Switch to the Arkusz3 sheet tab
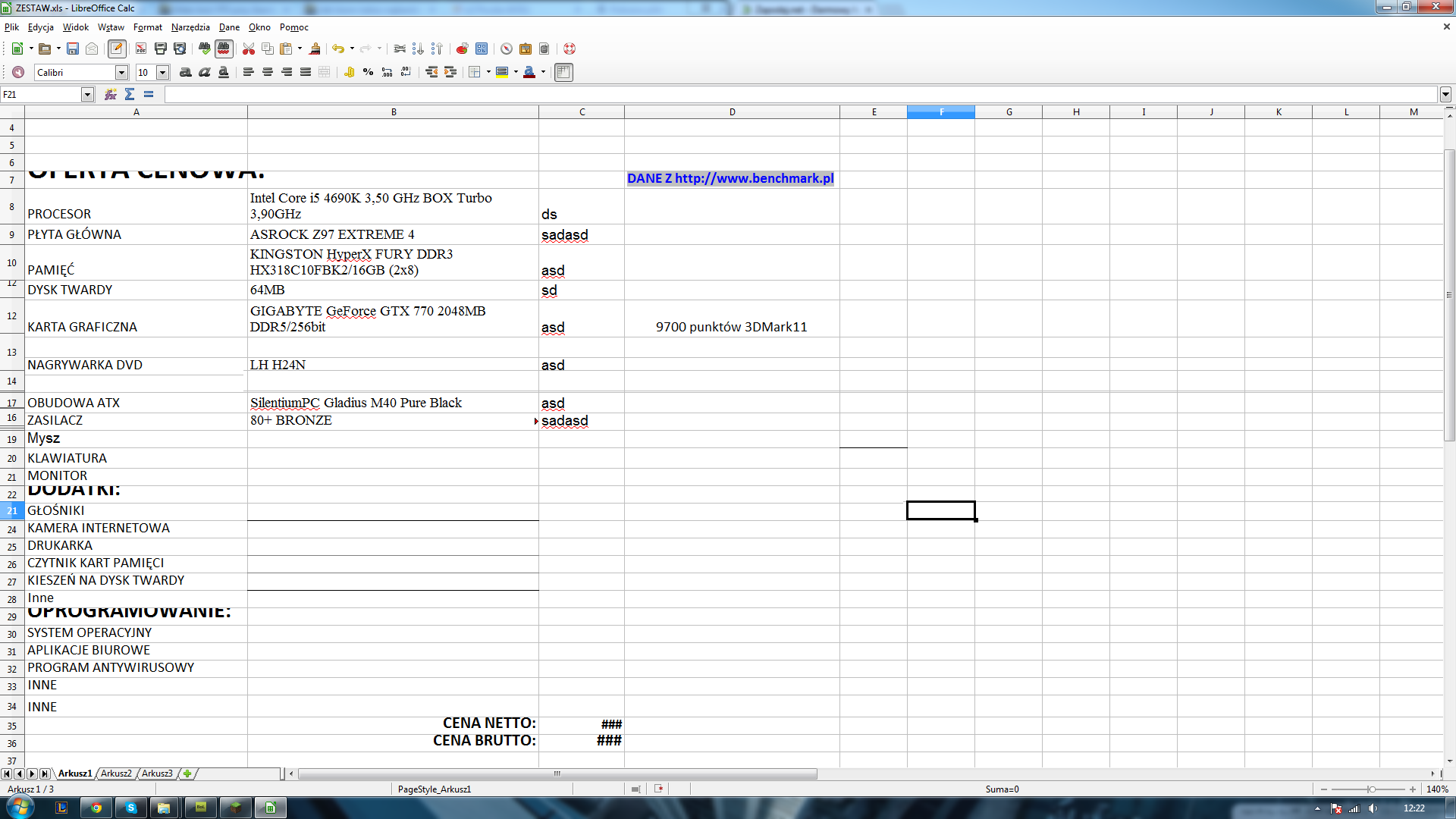This screenshot has height=819, width=1456. click(x=157, y=773)
